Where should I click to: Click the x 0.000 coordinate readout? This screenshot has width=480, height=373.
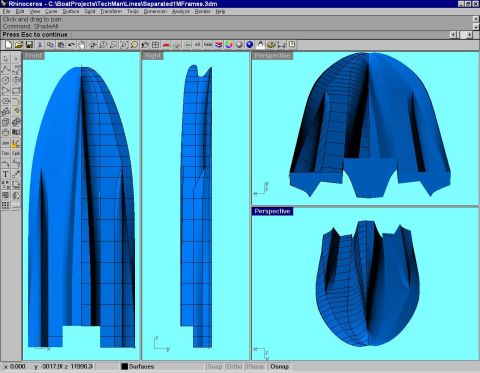tap(15, 367)
